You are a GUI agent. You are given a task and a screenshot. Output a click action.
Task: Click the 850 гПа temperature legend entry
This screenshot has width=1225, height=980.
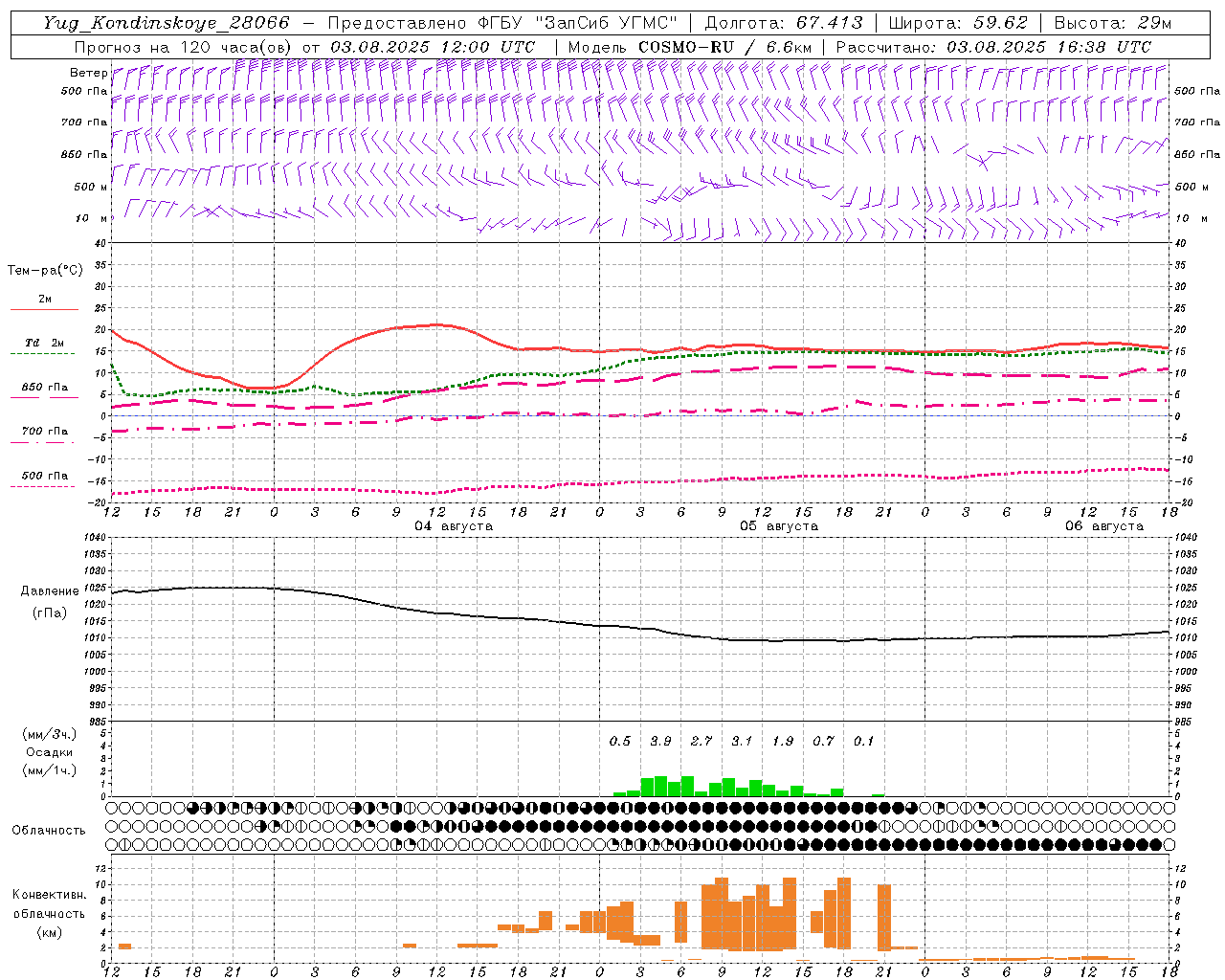(x=44, y=388)
